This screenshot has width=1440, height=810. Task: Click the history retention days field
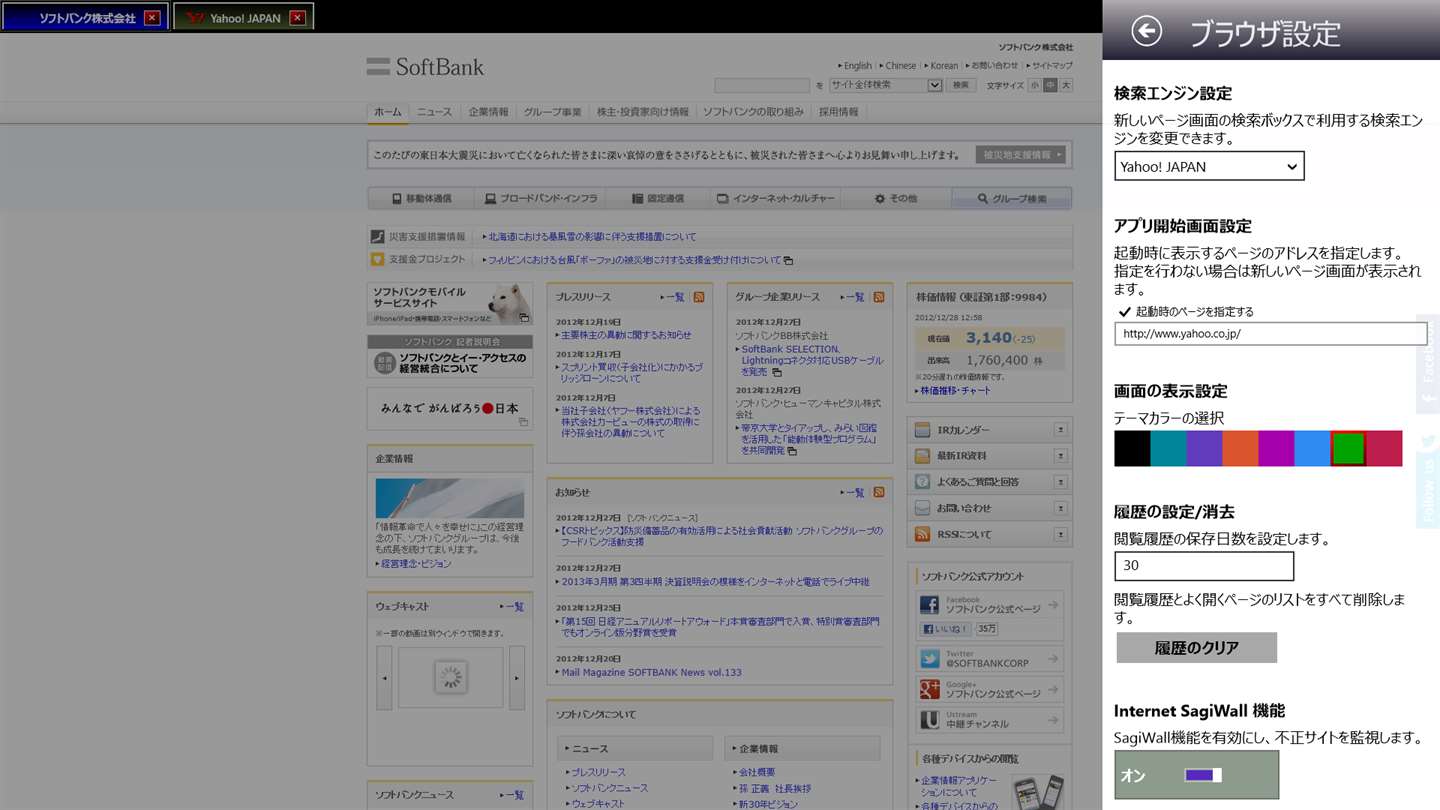click(1204, 565)
